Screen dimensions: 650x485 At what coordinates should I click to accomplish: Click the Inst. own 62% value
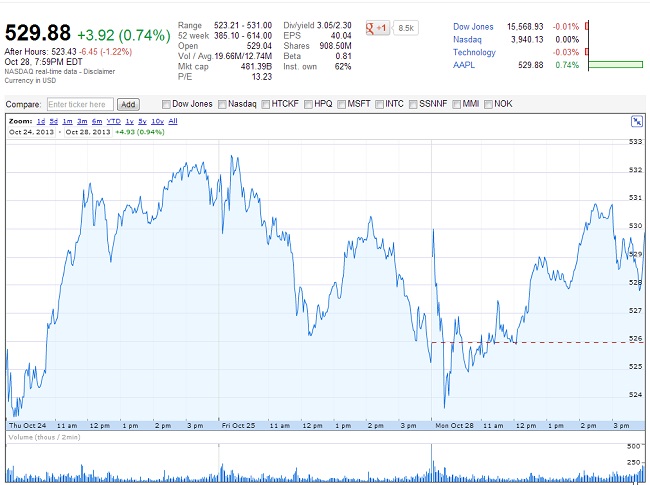343,67
